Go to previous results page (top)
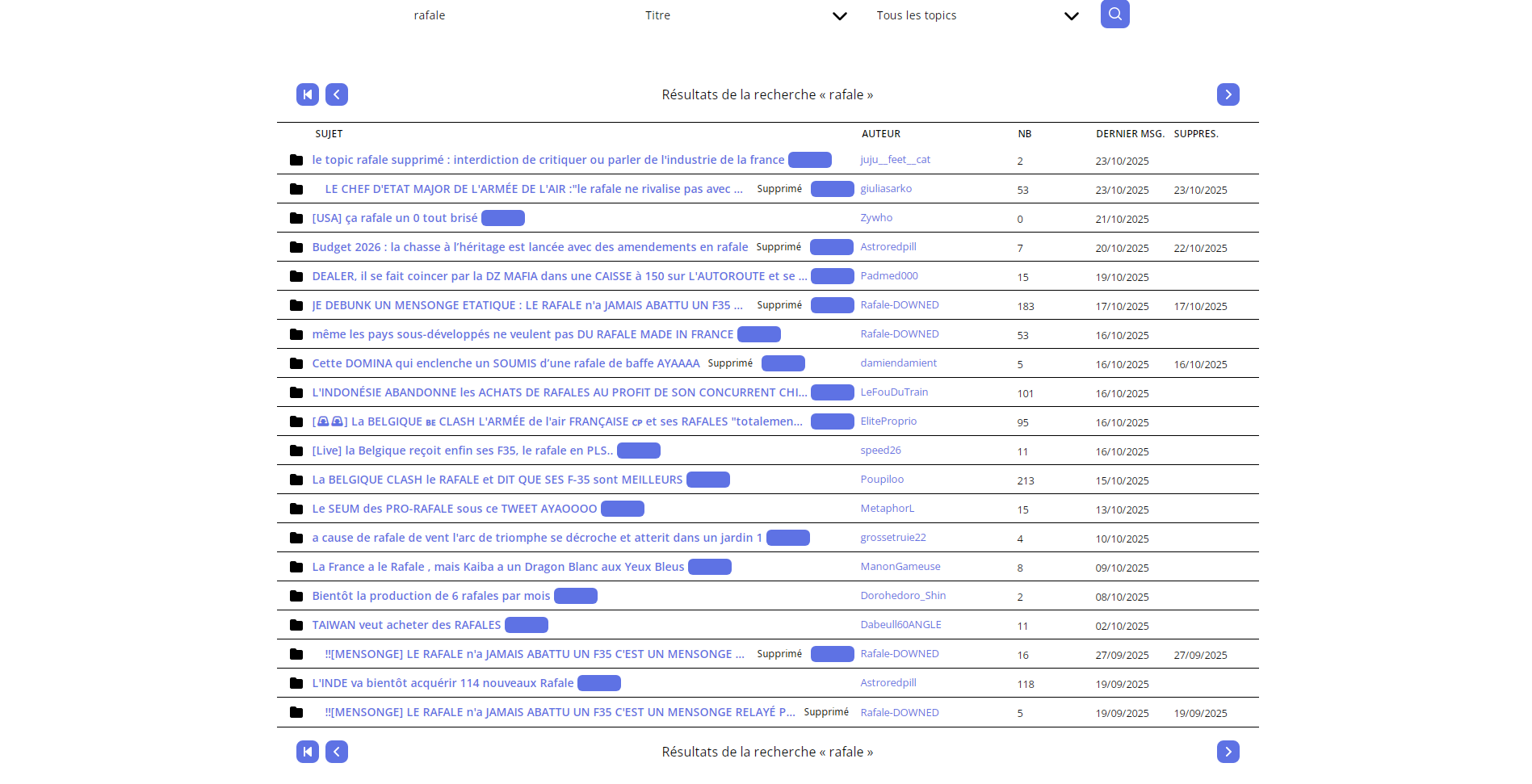 (337, 94)
